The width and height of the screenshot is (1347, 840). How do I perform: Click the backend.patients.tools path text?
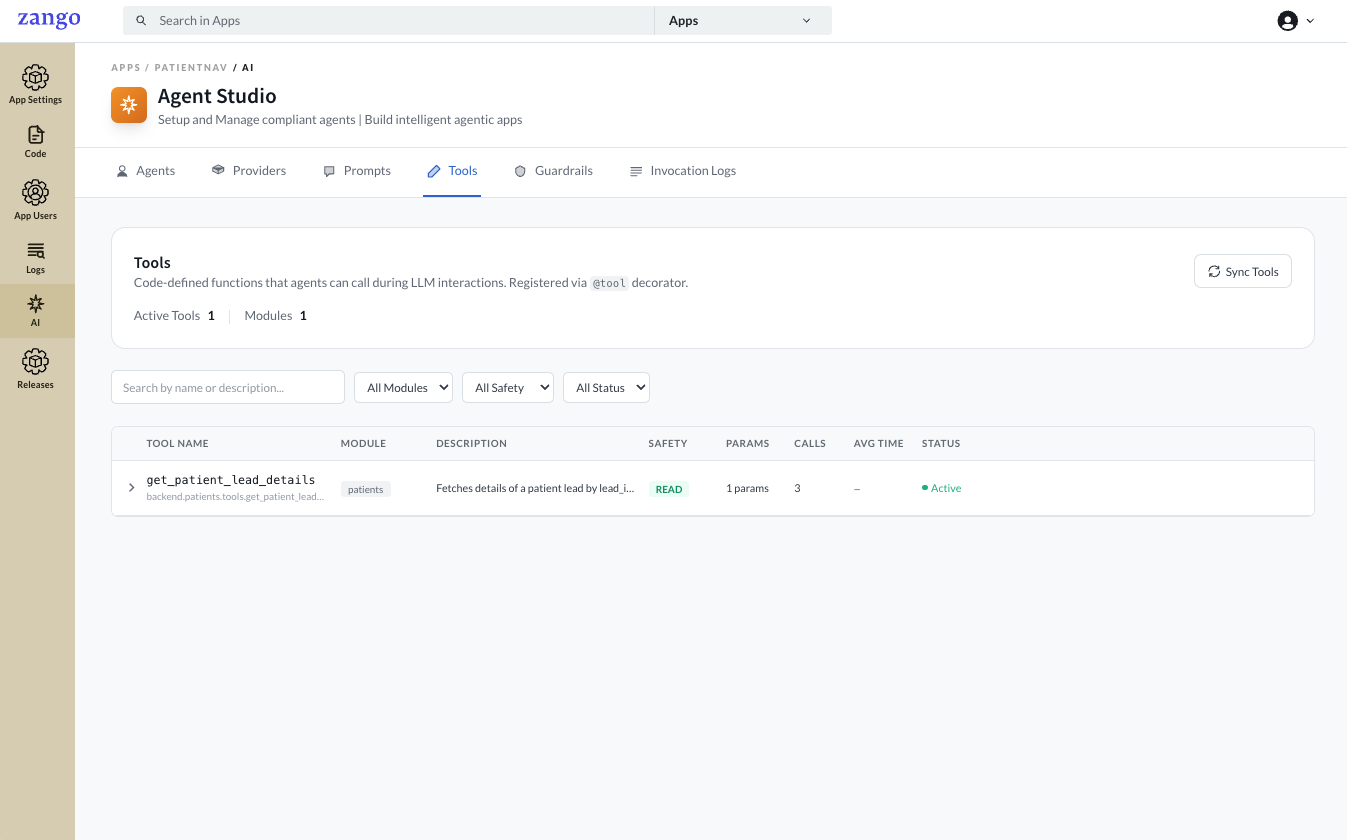[x=235, y=496]
